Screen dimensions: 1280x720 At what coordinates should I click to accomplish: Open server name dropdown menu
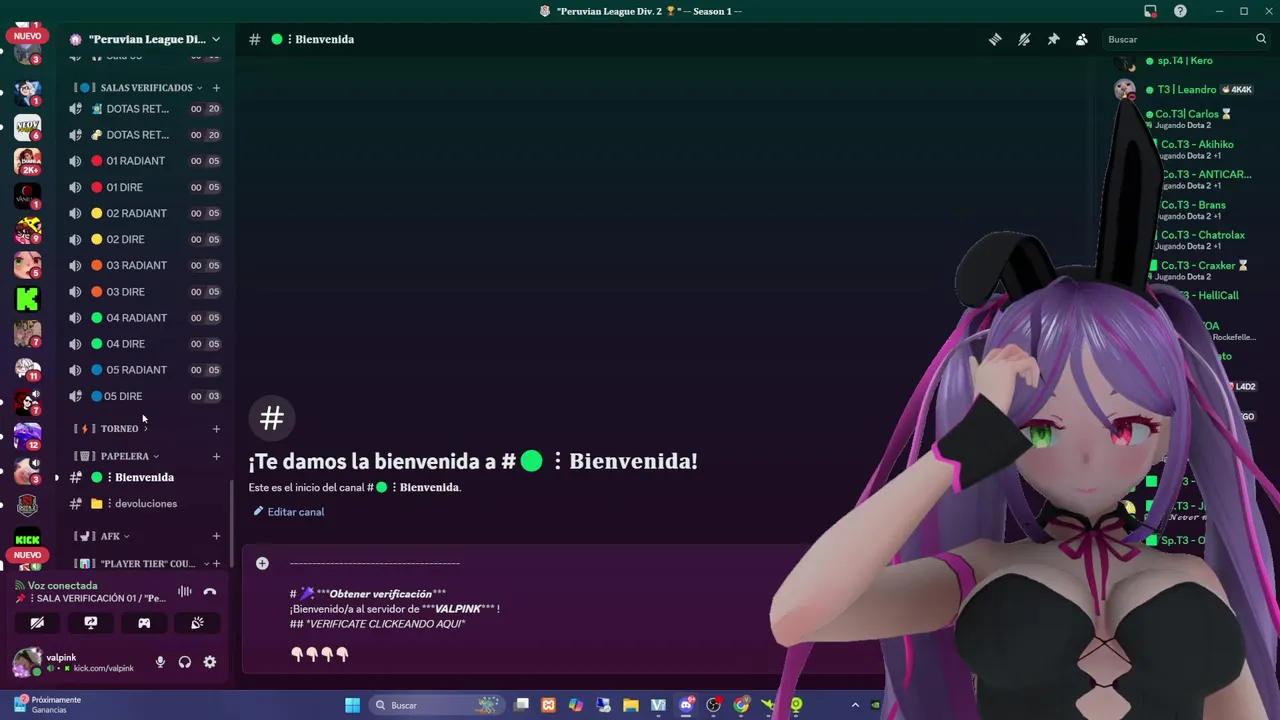146,39
